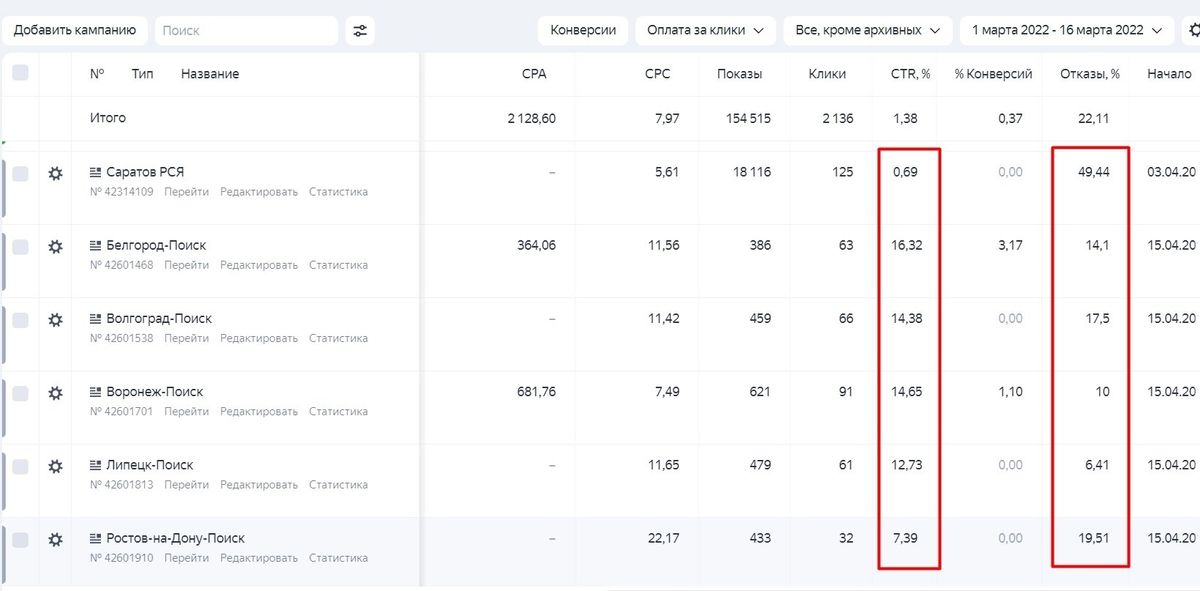
Task: Click Редактировать under Волгоград-Поиск
Action: (x=259, y=338)
